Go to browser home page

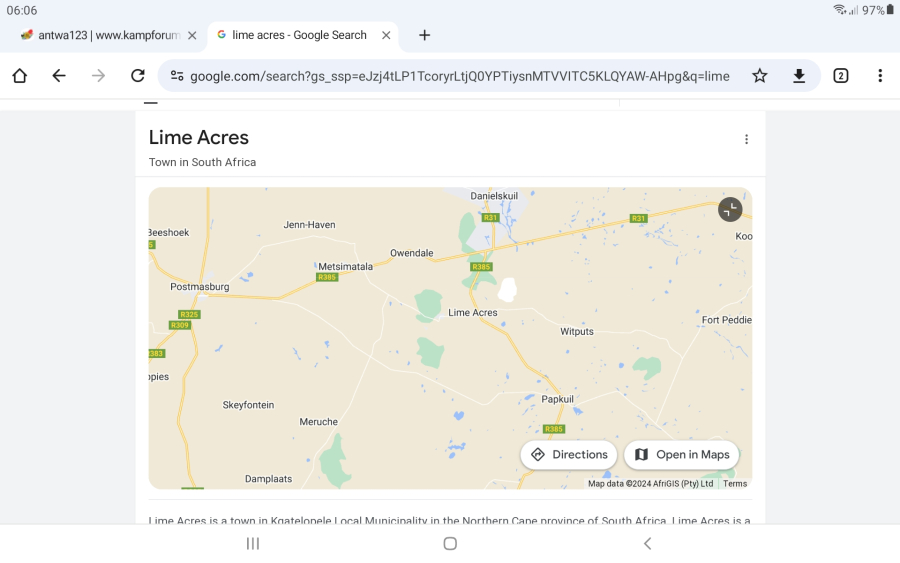[x=20, y=76]
